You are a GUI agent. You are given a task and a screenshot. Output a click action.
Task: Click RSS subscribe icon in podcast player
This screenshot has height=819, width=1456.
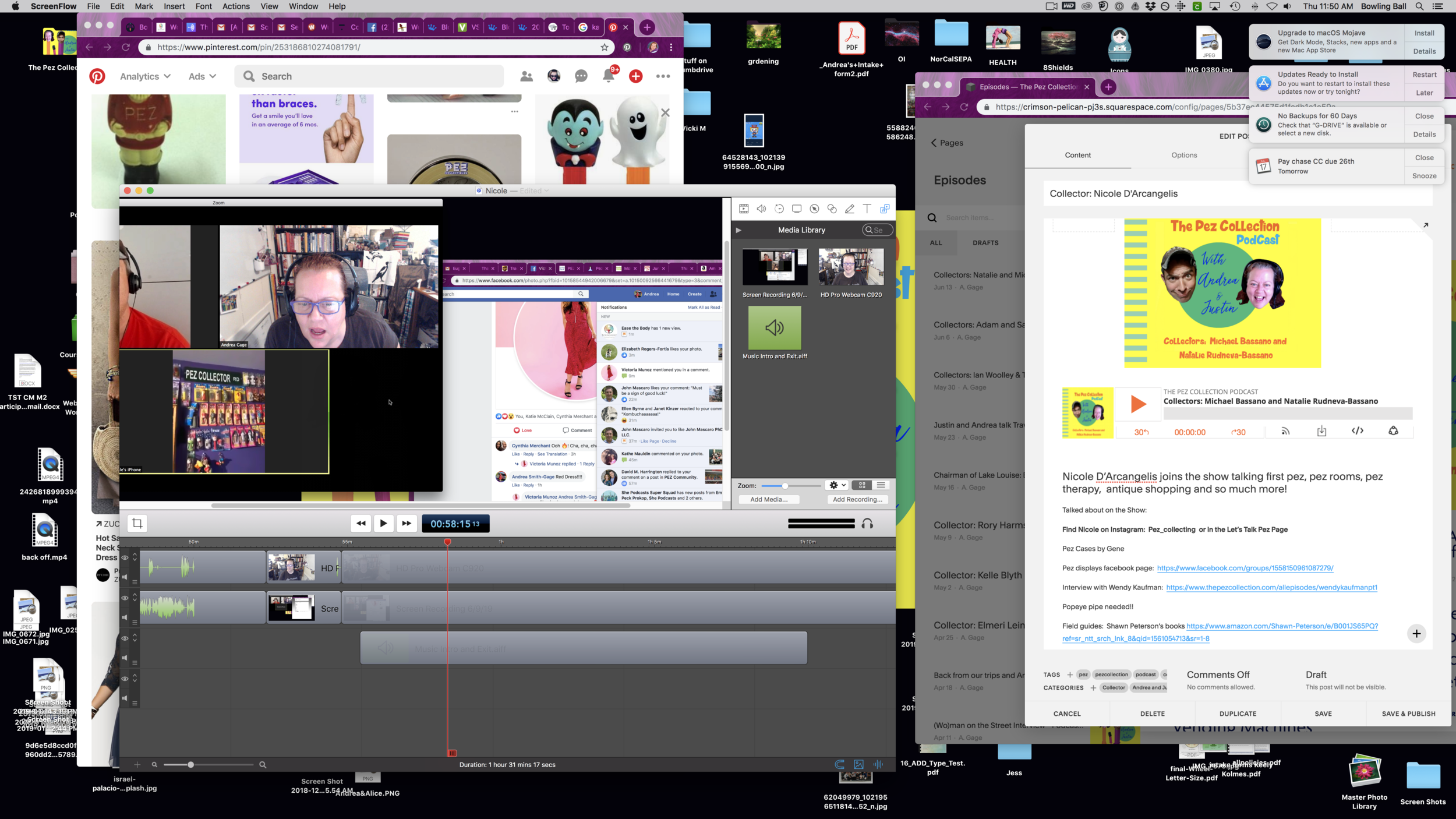(x=1285, y=431)
